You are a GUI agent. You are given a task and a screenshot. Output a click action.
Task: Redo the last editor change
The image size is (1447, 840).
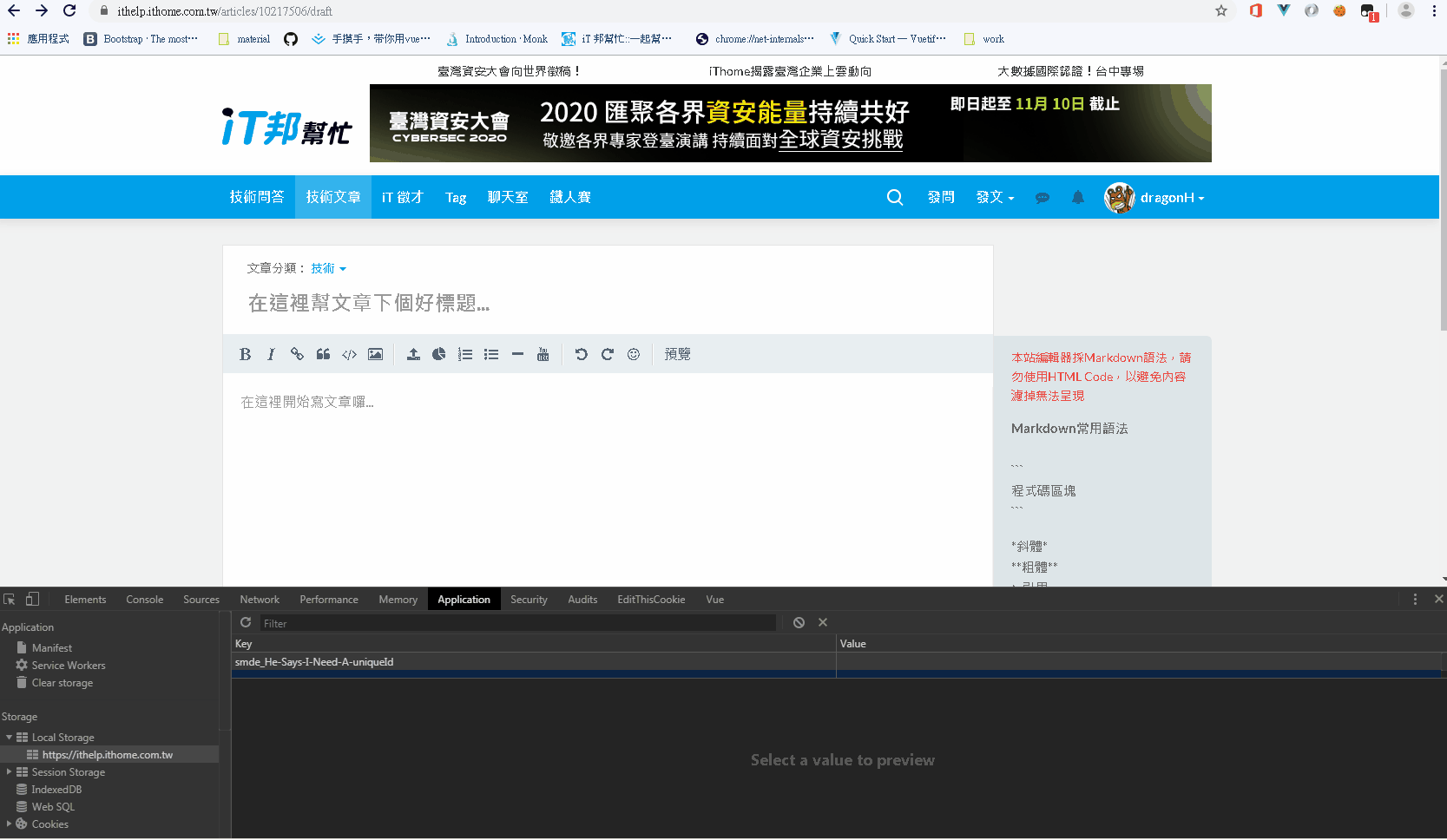point(608,354)
